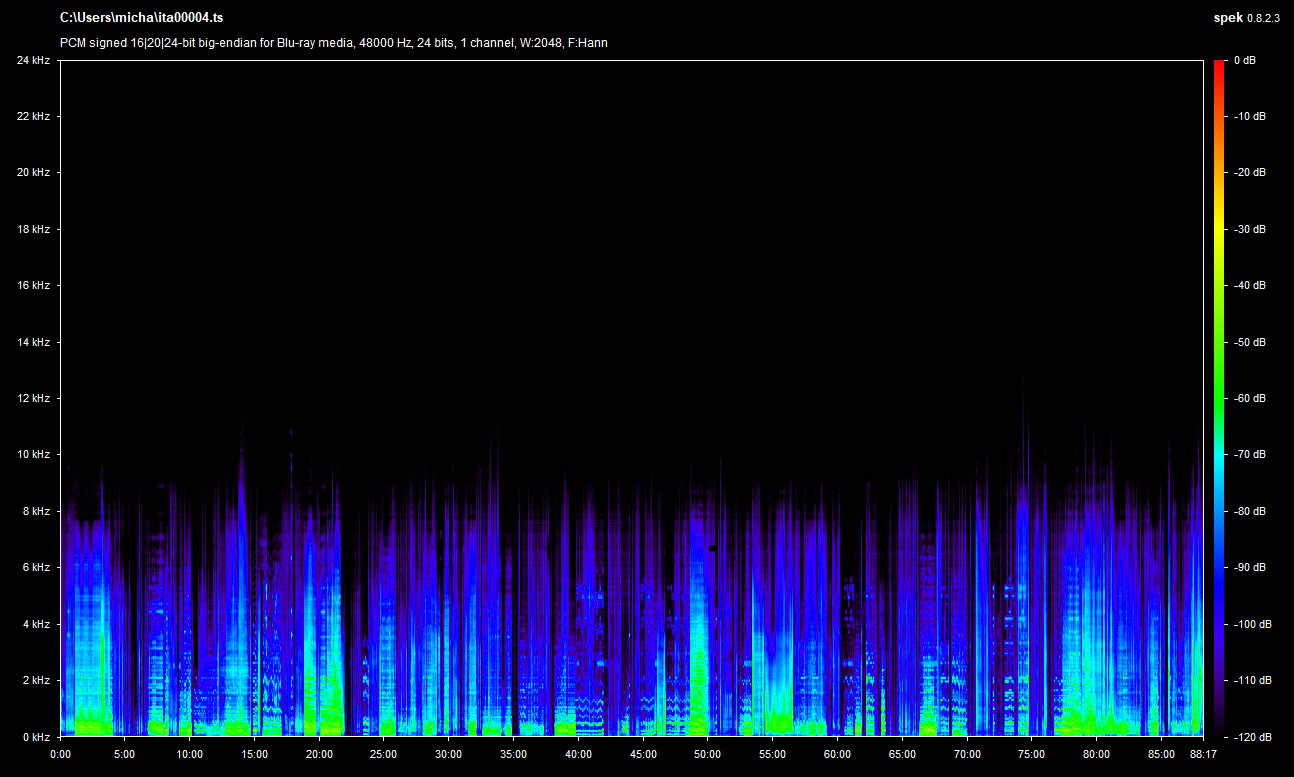This screenshot has height=777, width=1294.
Task: Select the 88:17 end time marker
Action: click(1203, 754)
